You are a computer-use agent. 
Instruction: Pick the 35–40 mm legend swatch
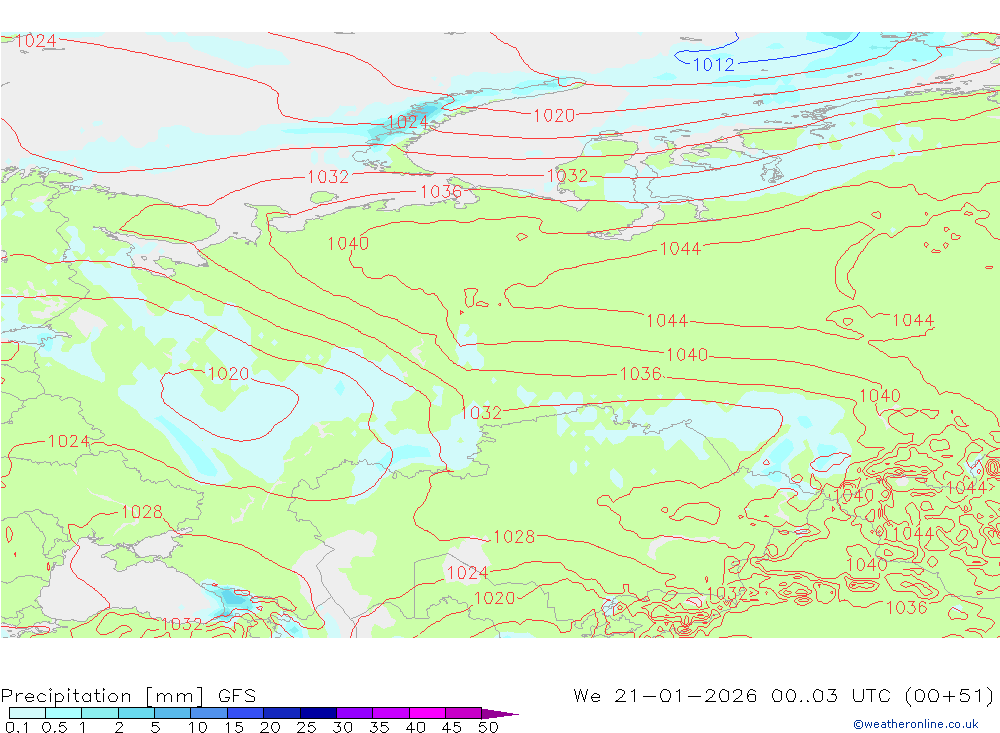tap(391, 713)
